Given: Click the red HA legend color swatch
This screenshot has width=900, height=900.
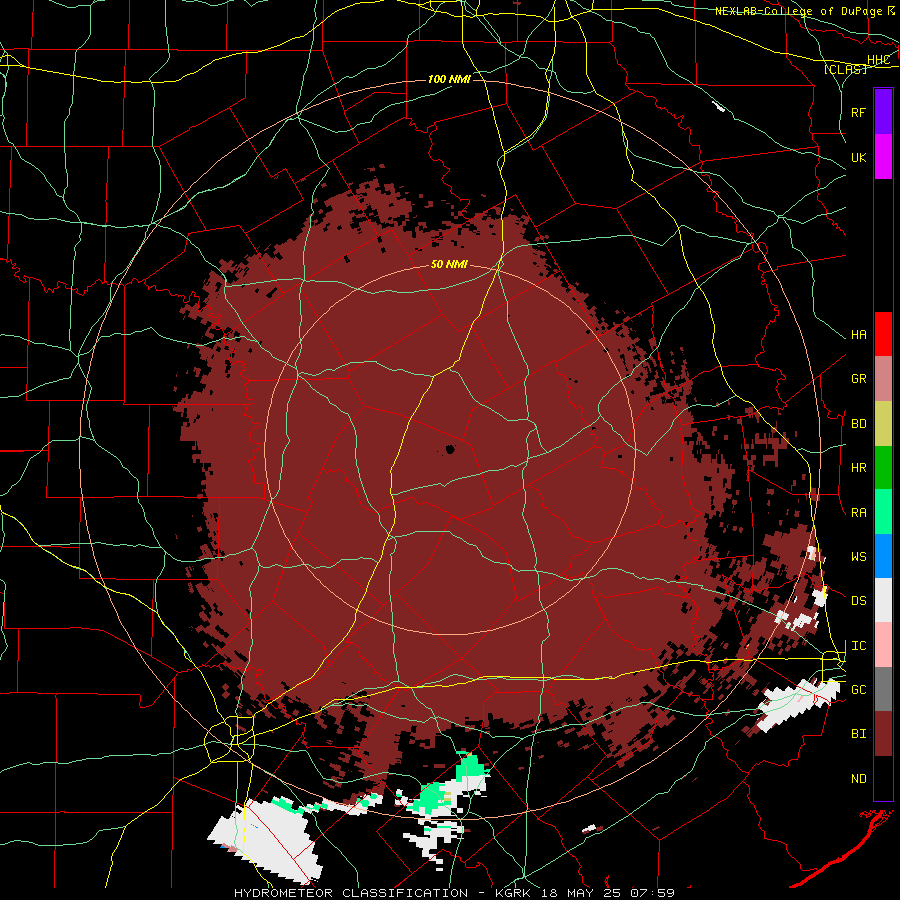Looking at the screenshot, I should [883, 334].
